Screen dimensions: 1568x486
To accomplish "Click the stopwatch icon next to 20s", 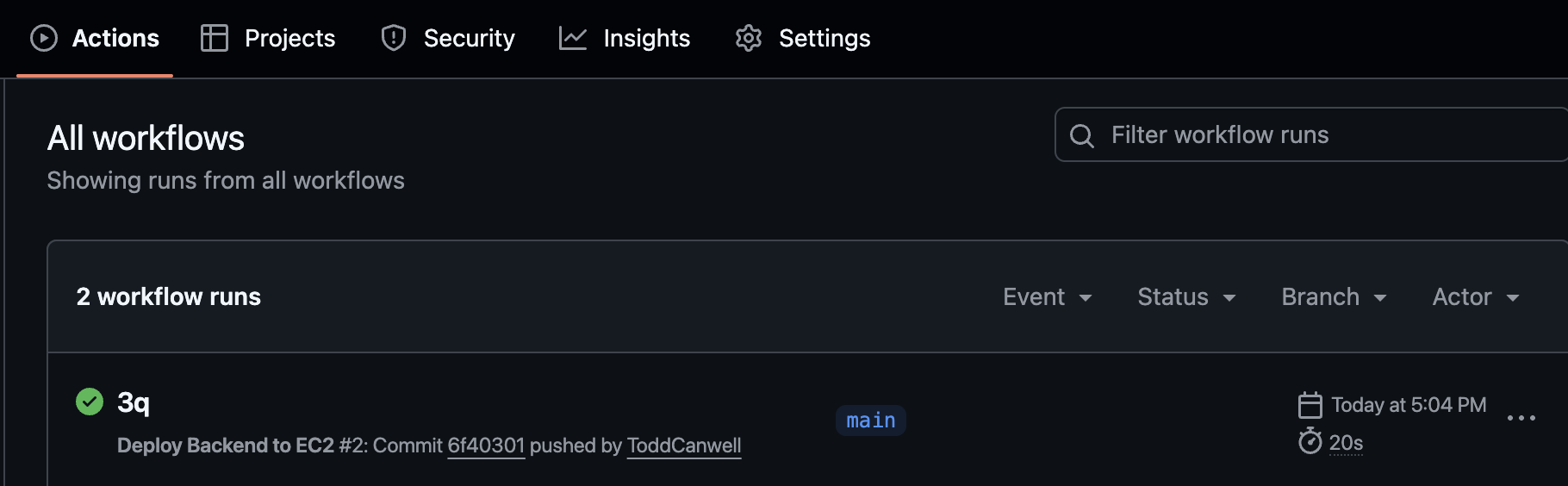I will pos(1310,441).
